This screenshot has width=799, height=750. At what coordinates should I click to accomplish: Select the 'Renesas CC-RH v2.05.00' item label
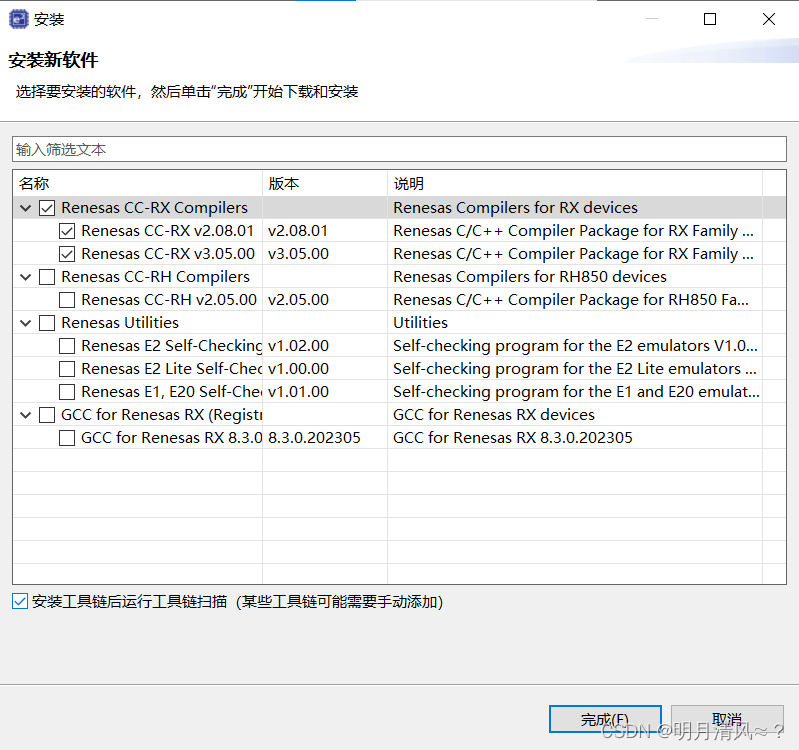pos(169,300)
